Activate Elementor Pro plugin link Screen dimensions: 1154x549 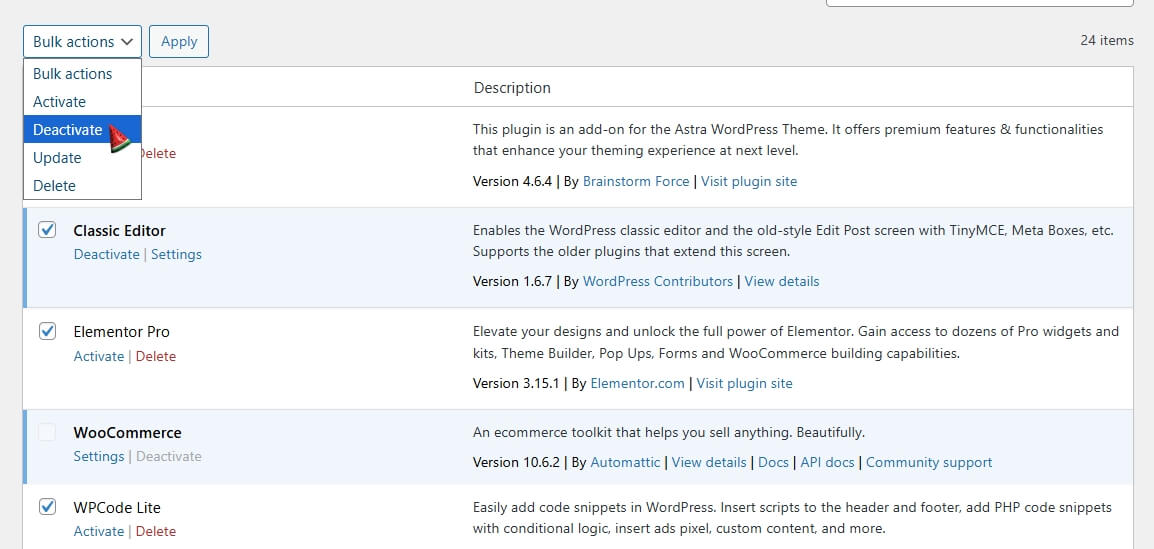coord(99,356)
